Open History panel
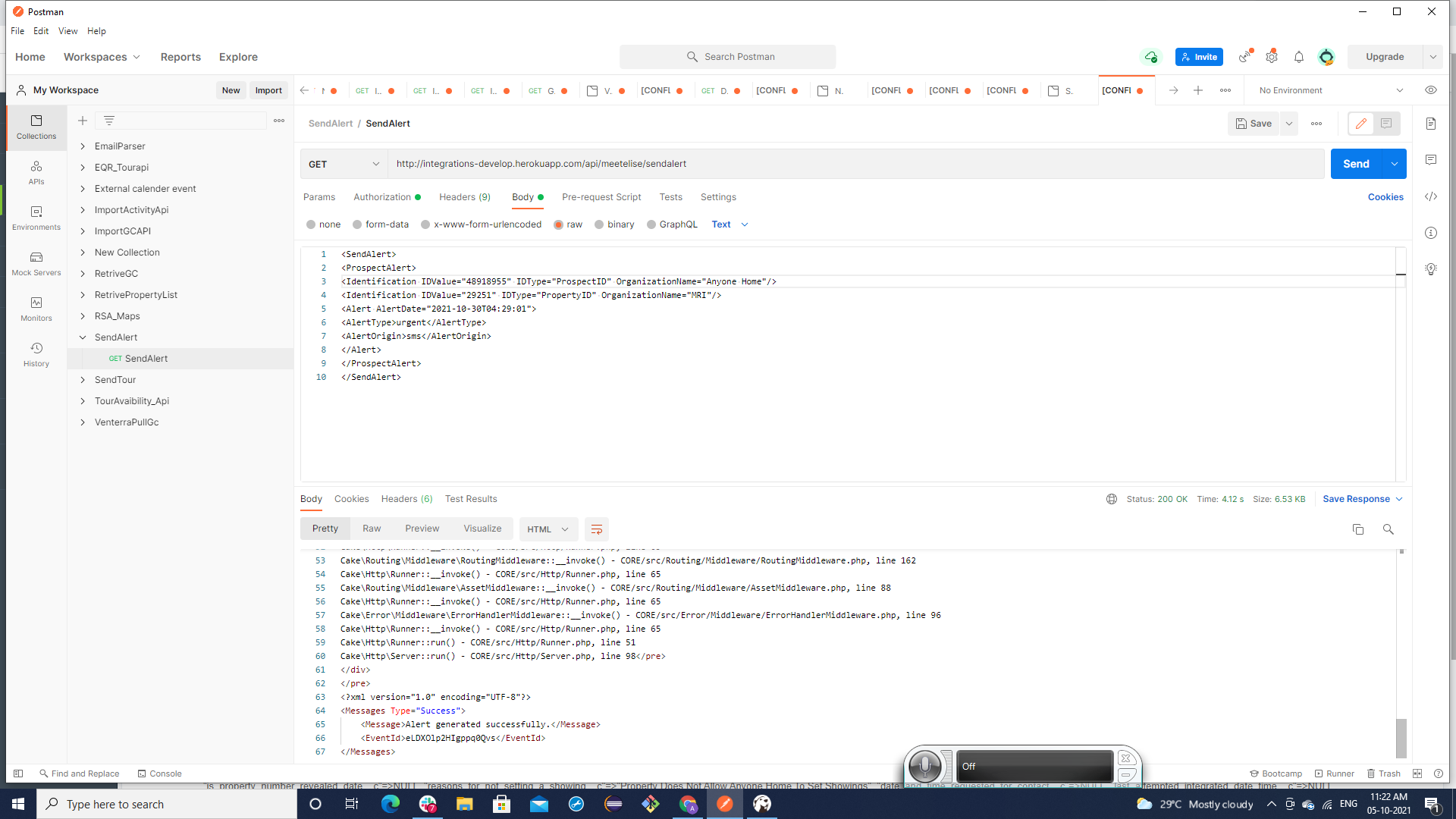The height and width of the screenshot is (819, 1456). [x=36, y=355]
